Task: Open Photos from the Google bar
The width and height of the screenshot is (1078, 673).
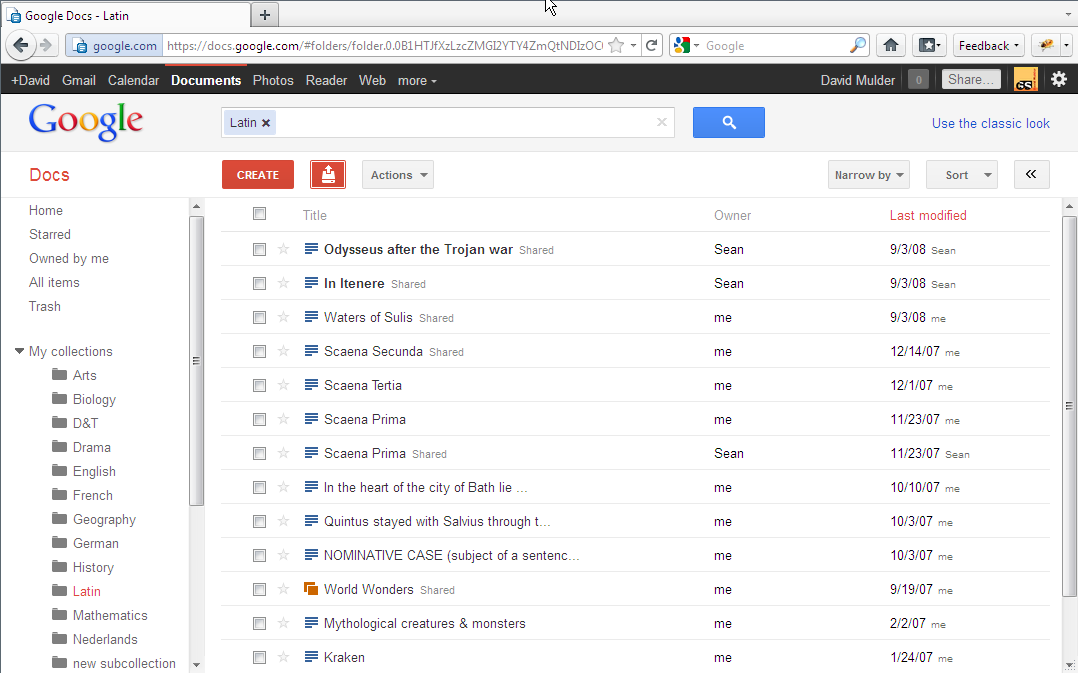Action: click(x=273, y=80)
